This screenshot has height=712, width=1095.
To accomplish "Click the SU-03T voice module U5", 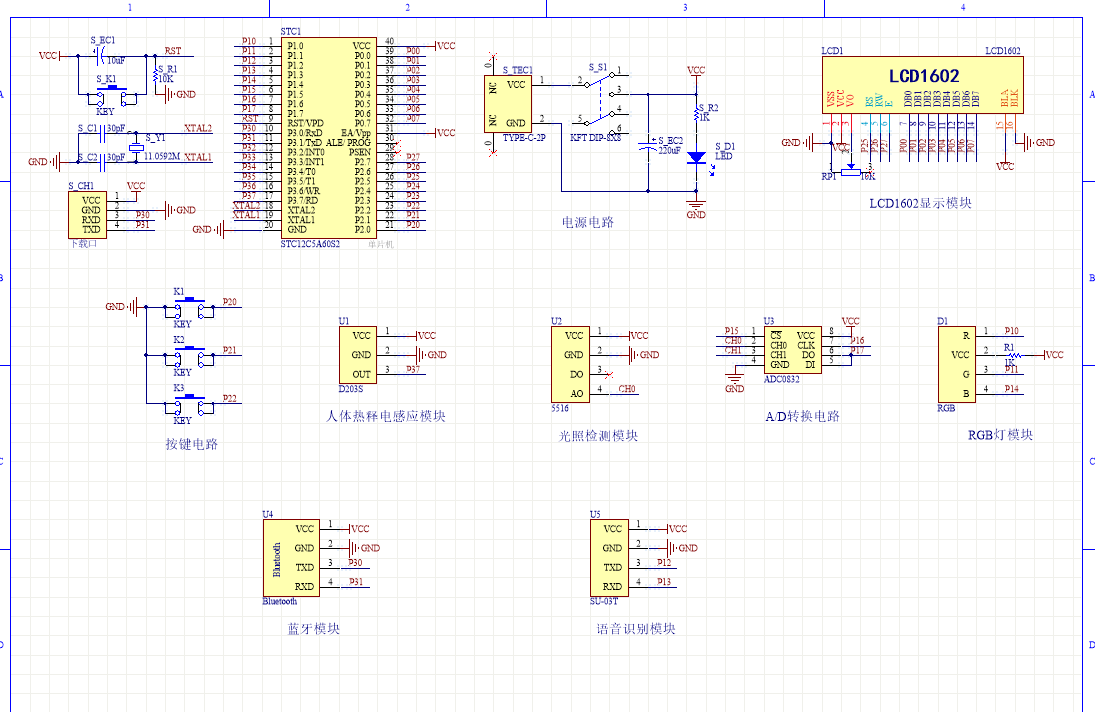I will tap(608, 557).
